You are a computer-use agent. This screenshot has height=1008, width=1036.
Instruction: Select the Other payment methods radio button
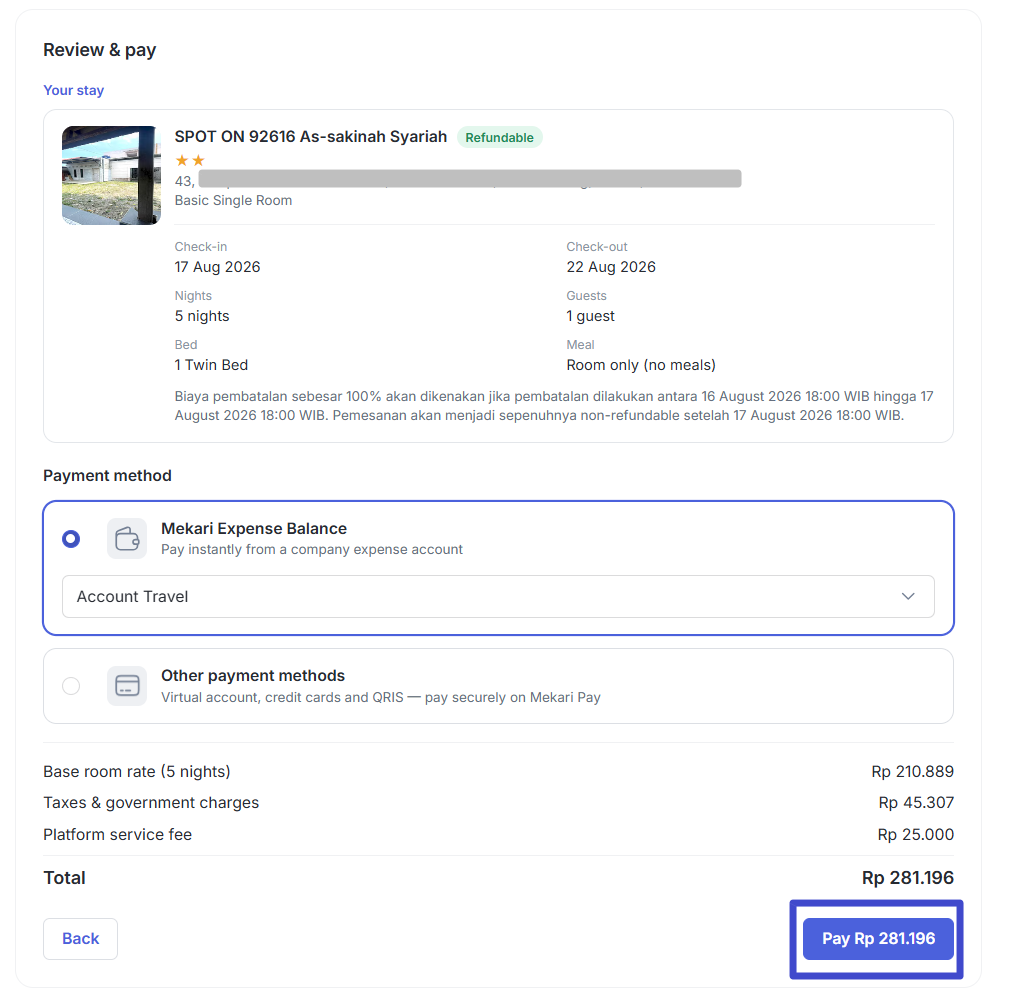tap(71, 686)
